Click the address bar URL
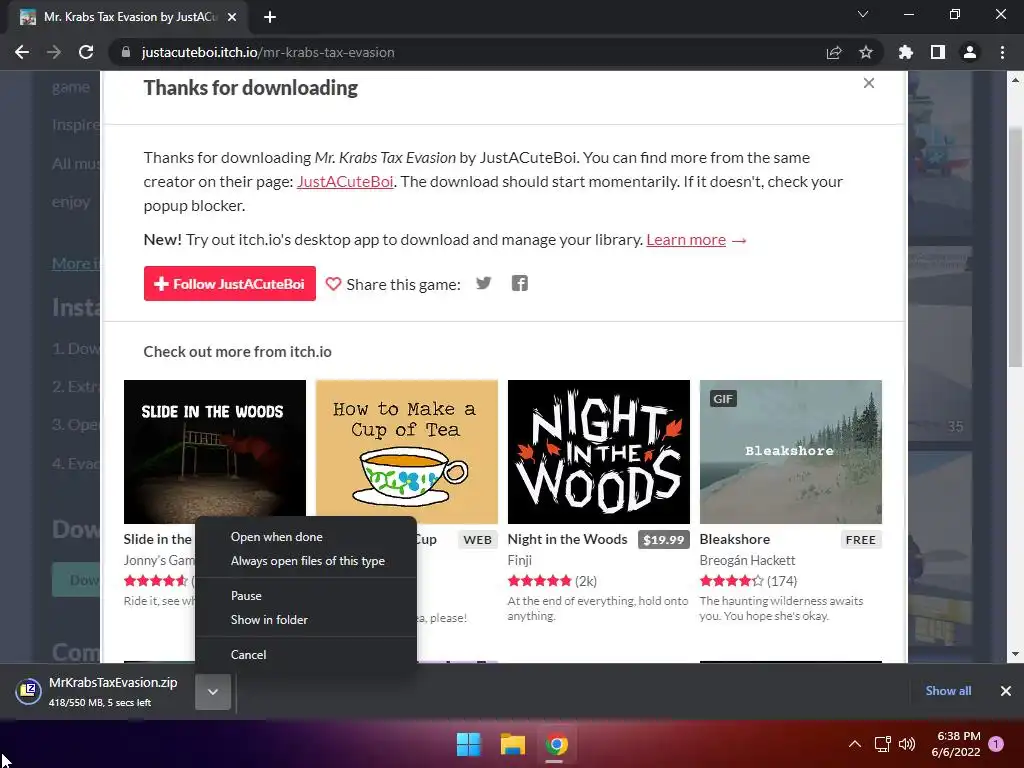 point(268,52)
